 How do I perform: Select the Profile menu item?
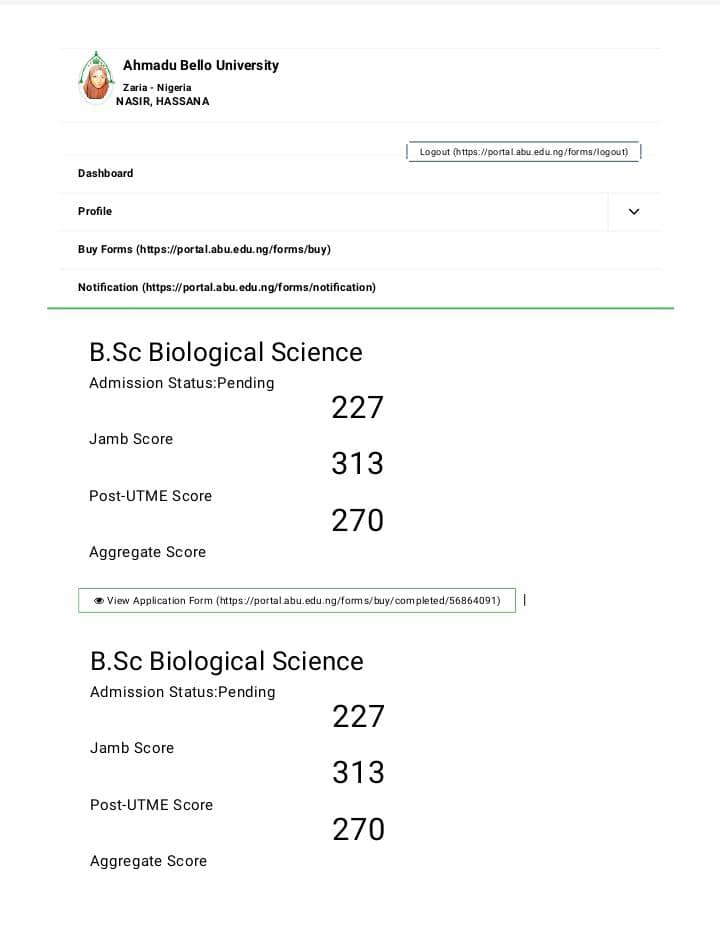click(x=95, y=211)
